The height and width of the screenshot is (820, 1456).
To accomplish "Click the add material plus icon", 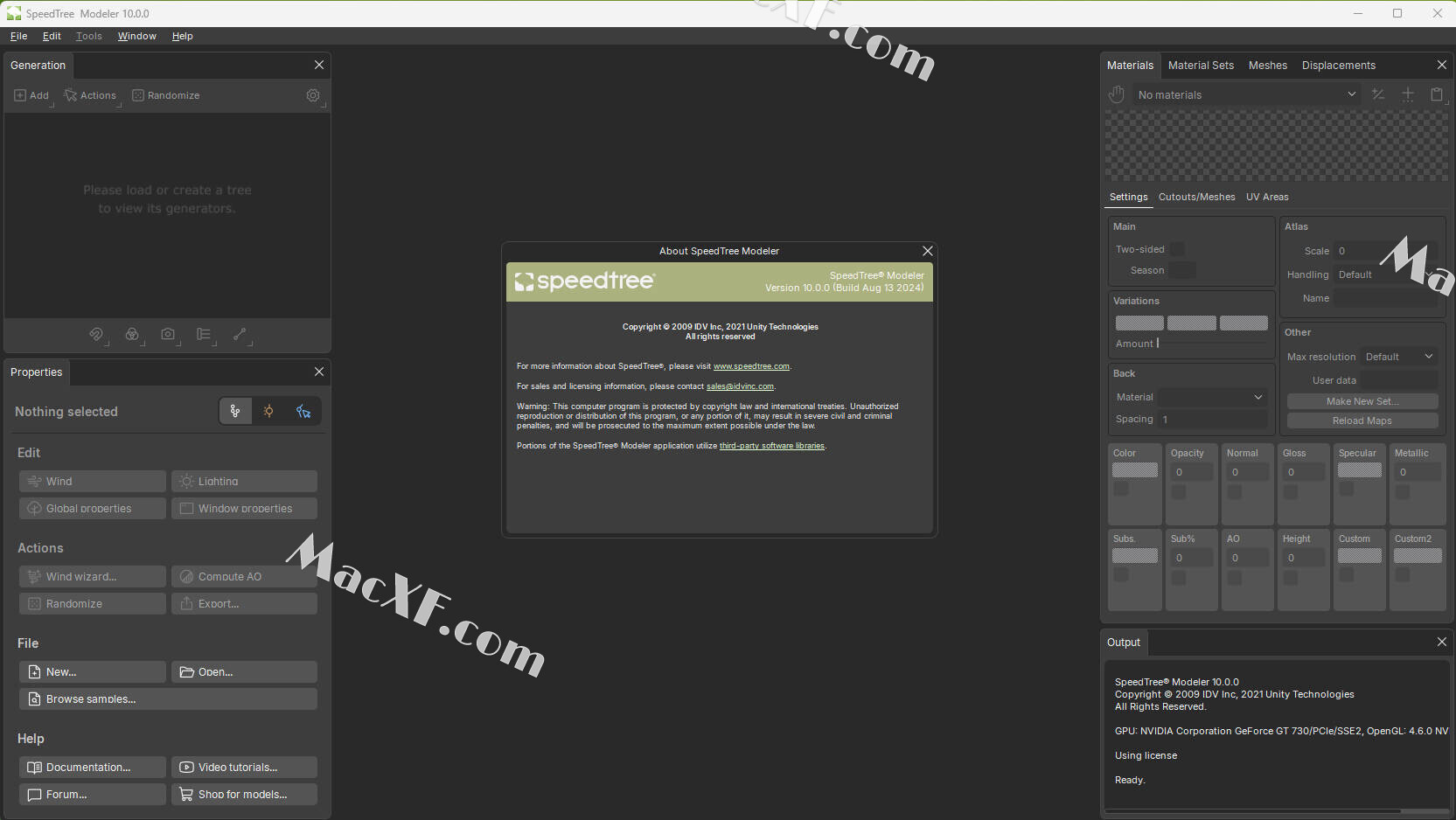I will tap(1408, 94).
